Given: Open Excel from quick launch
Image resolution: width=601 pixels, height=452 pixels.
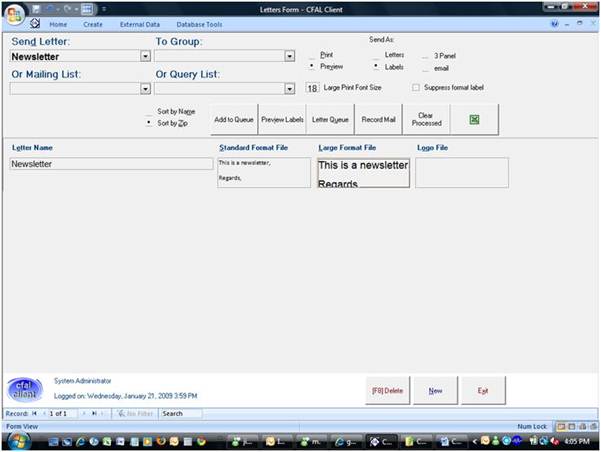Looking at the screenshot, I should click(x=107, y=442).
